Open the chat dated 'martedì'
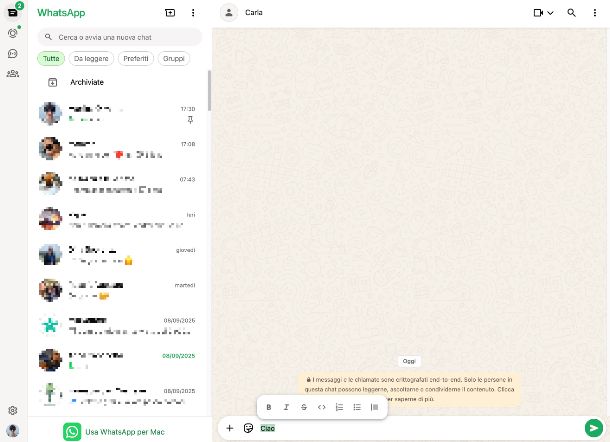Viewport: 610px width, 442px height. point(120,290)
